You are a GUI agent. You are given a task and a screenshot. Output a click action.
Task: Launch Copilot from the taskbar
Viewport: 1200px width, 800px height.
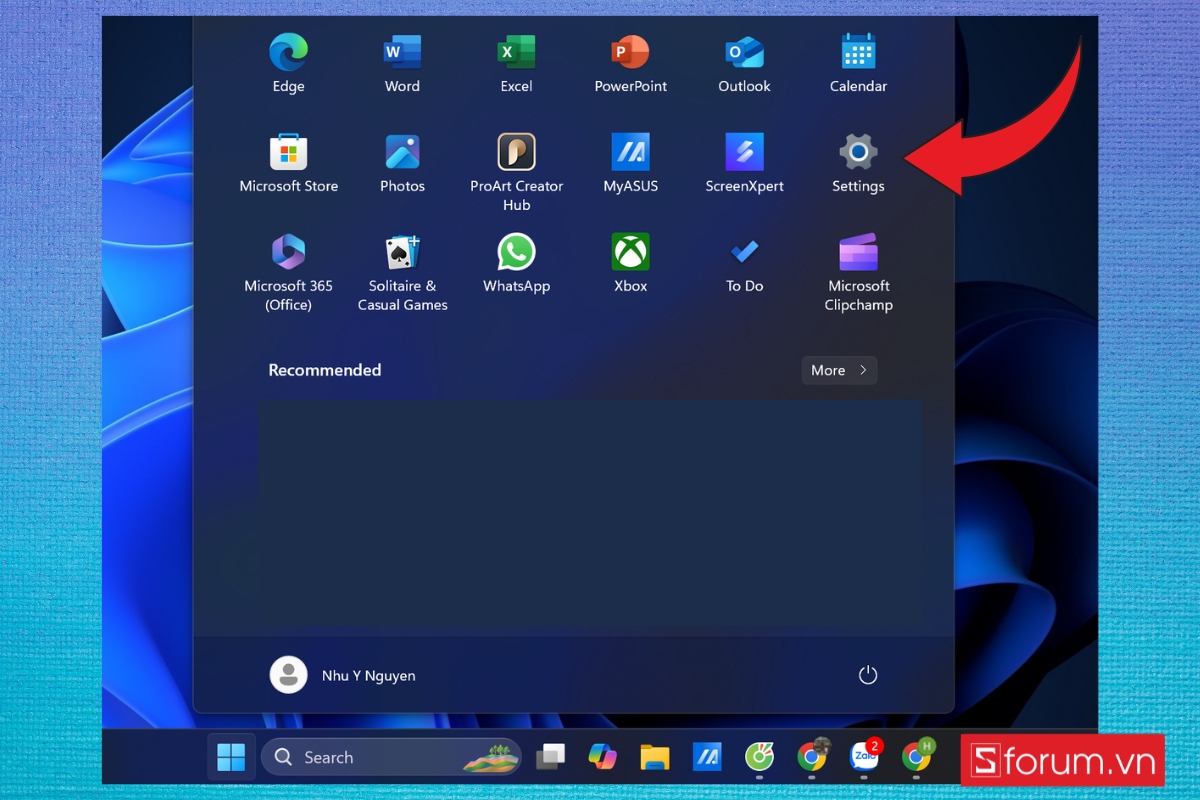[x=602, y=757]
